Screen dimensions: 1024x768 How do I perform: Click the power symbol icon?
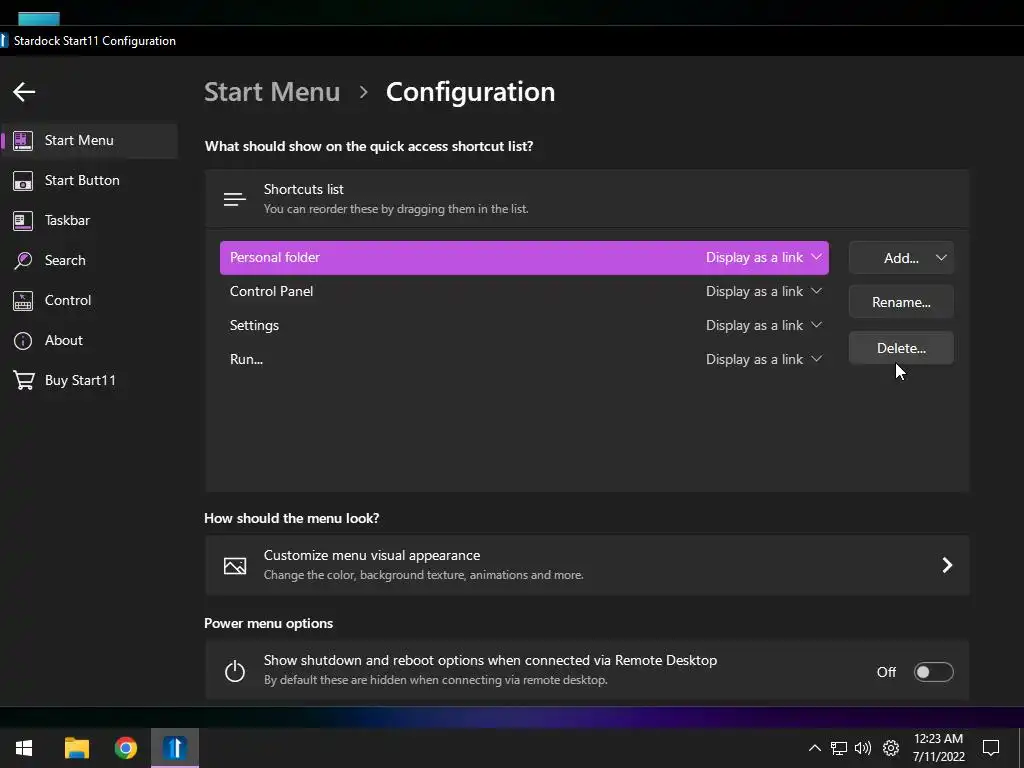(x=235, y=671)
